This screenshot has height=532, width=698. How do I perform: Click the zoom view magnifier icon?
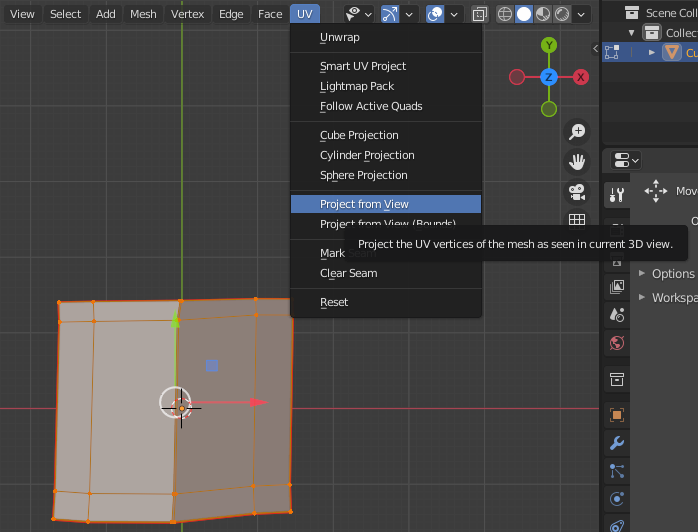[x=577, y=131]
